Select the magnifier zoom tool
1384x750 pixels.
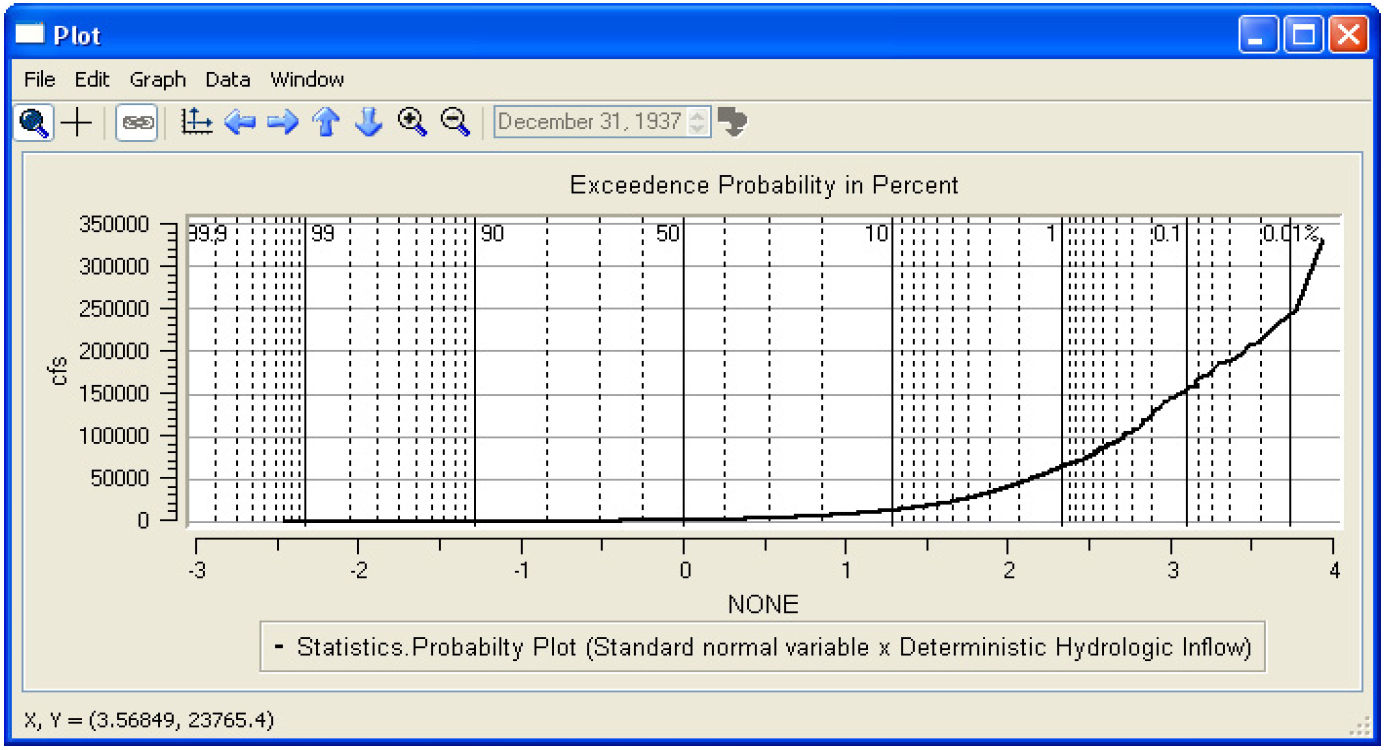[33, 122]
